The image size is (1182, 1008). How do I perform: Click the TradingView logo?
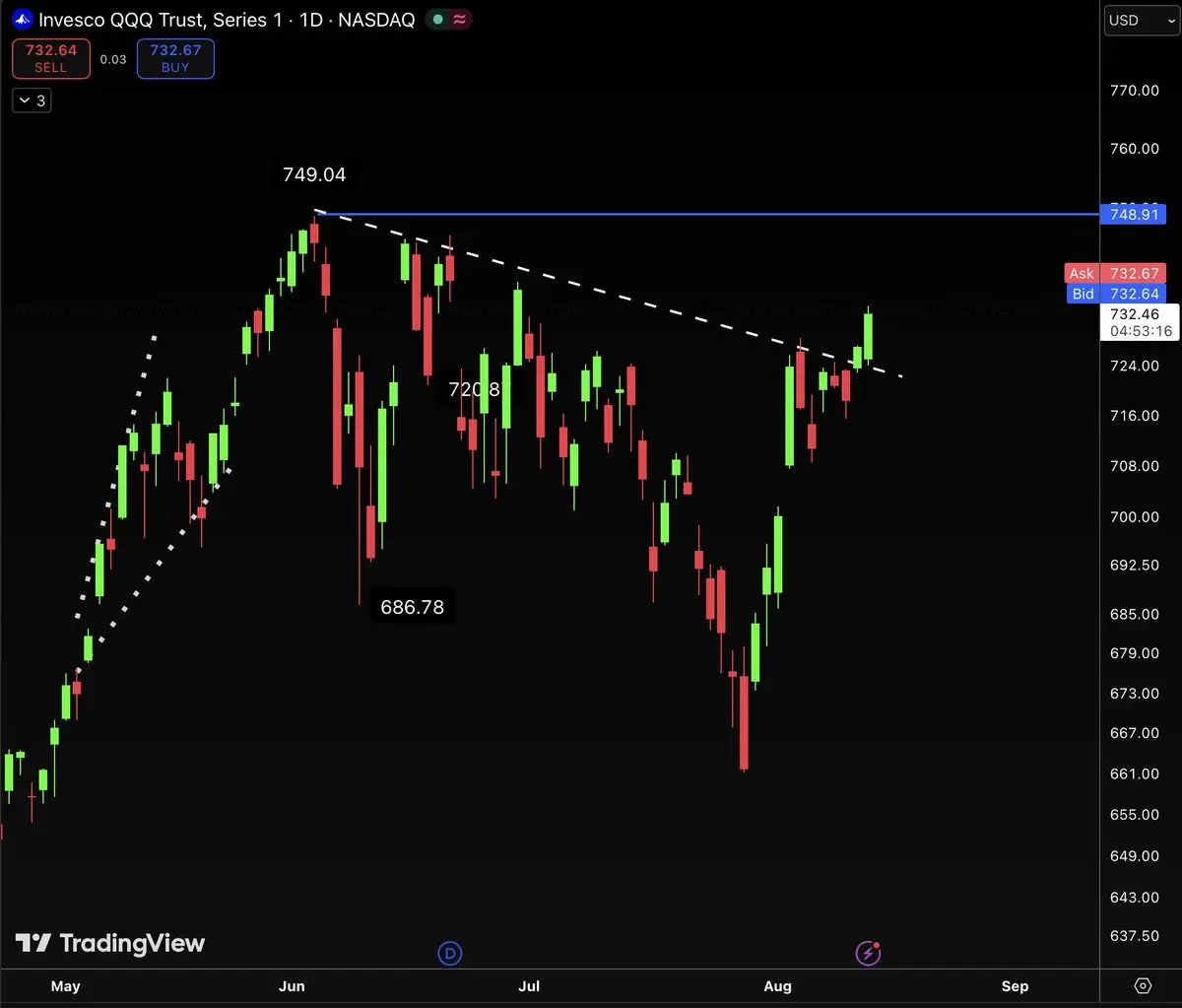[x=110, y=943]
